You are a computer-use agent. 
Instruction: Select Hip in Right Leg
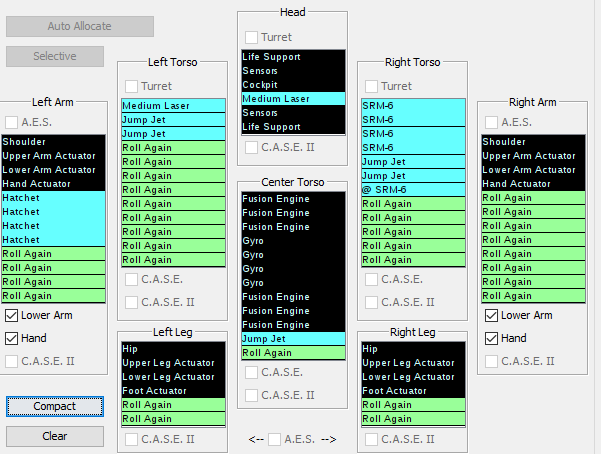[x=413, y=349]
